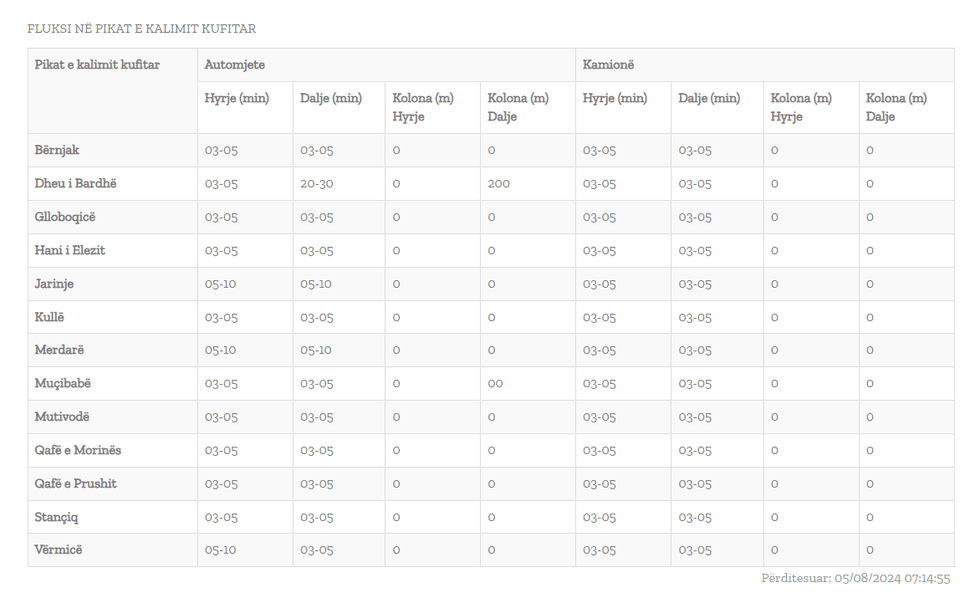Click the Jarinje border crossing name
Image resolution: width=980 pixels, height=609 pixels.
[54, 284]
